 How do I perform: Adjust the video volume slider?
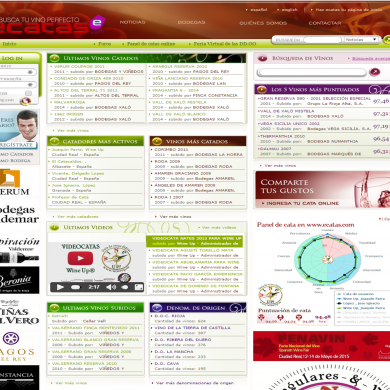click(x=125, y=287)
